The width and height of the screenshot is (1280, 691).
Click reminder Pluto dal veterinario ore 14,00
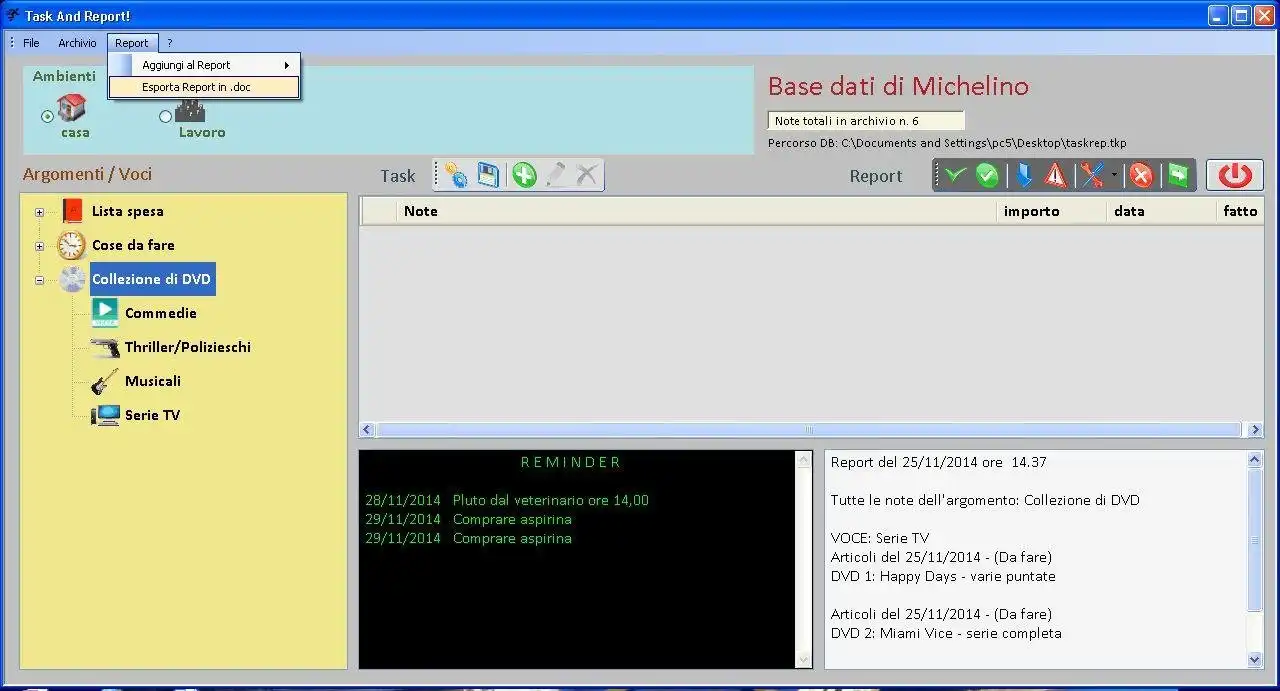tap(507, 500)
